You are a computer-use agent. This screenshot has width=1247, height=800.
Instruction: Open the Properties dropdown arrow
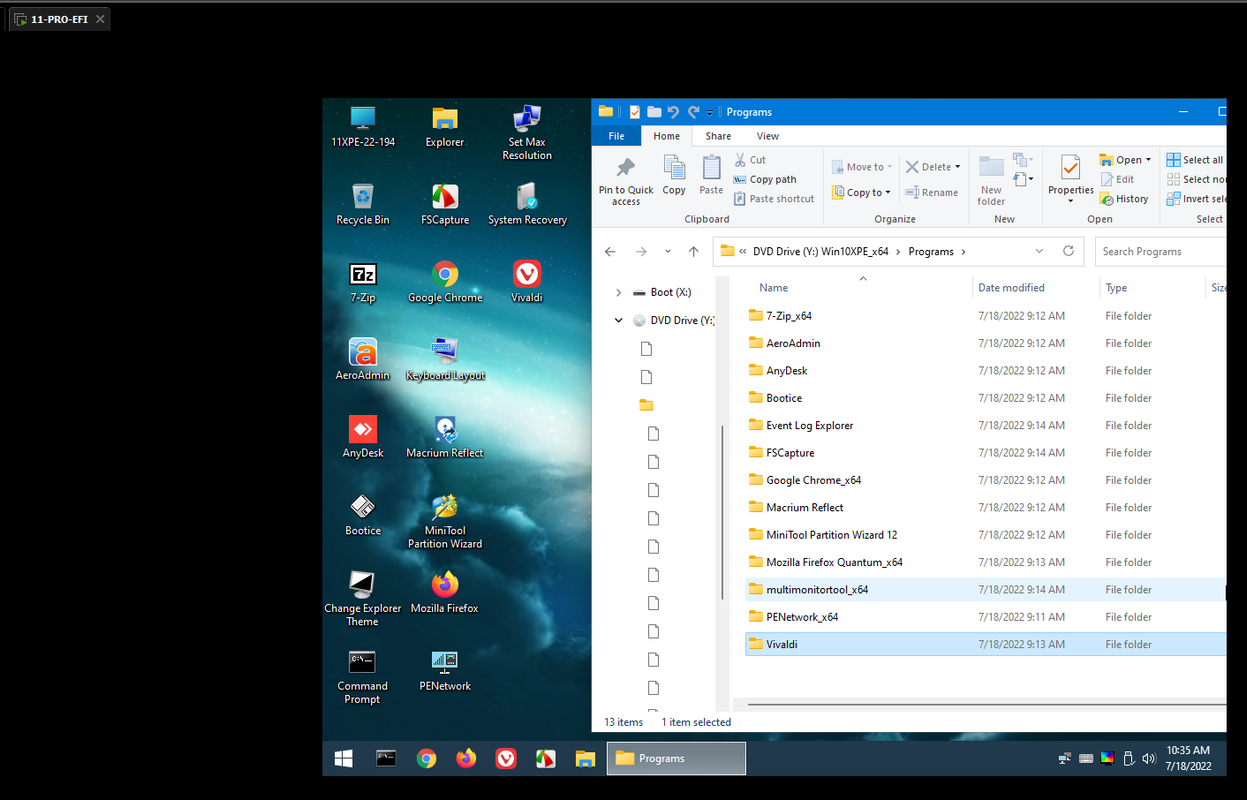(x=1071, y=201)
